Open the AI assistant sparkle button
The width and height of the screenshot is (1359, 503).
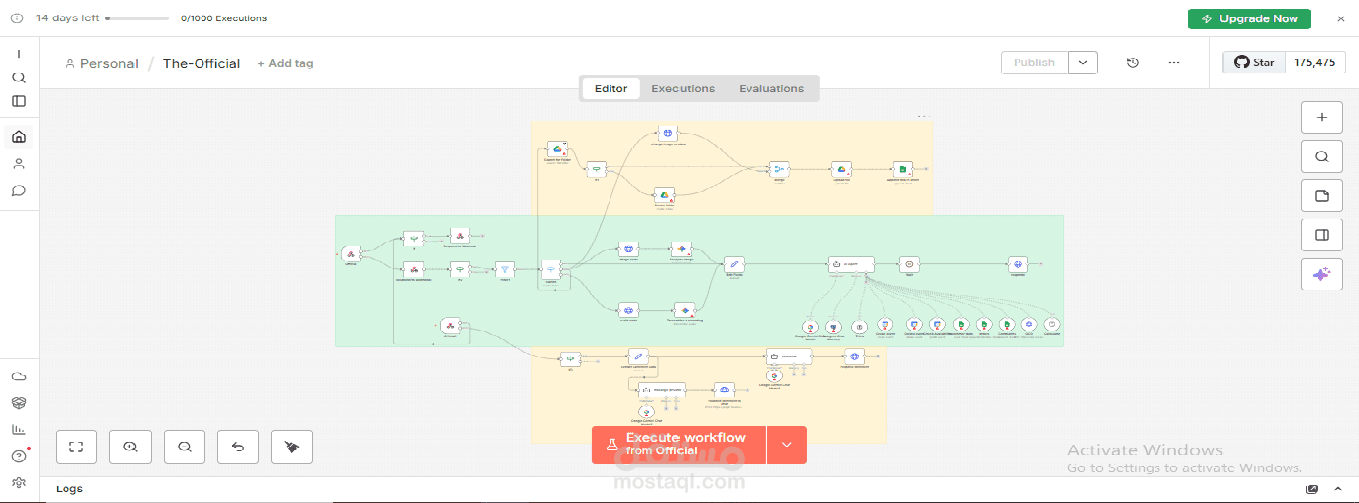[1321, 275]
